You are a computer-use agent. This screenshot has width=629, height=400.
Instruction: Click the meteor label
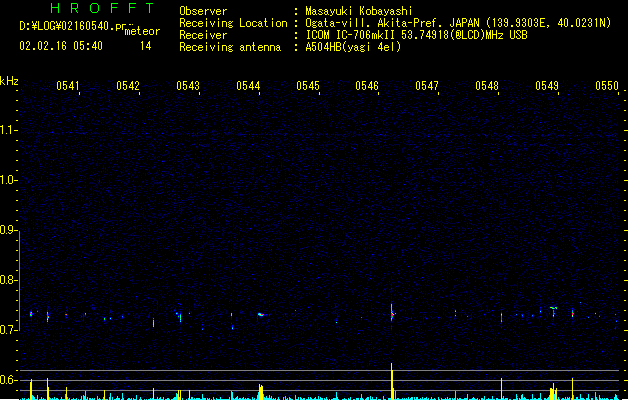(x=142, y=31)
